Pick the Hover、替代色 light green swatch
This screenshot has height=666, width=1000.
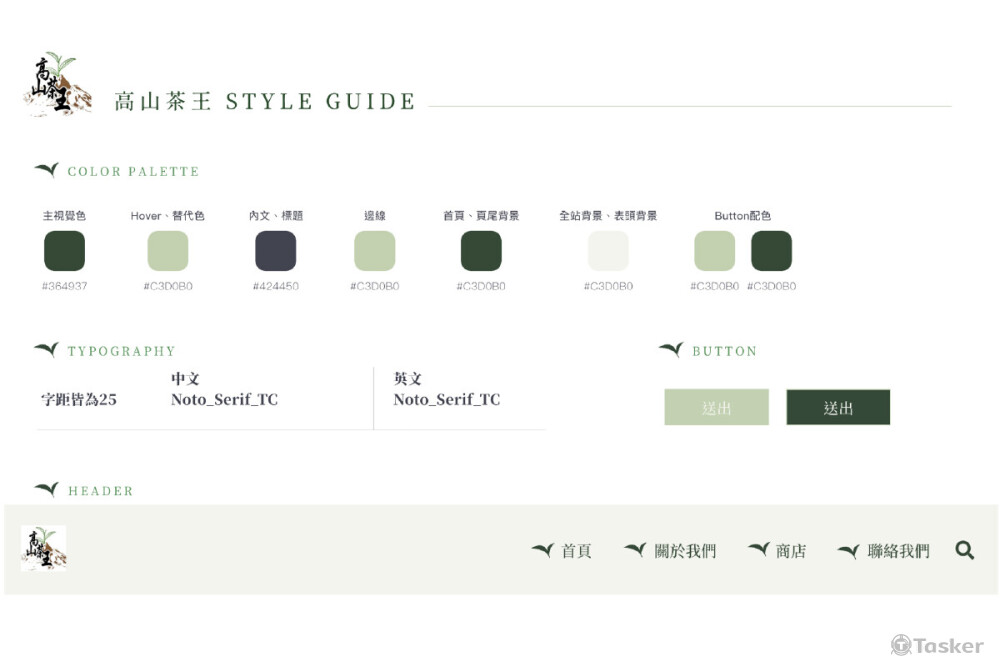(x=168, y=251)
